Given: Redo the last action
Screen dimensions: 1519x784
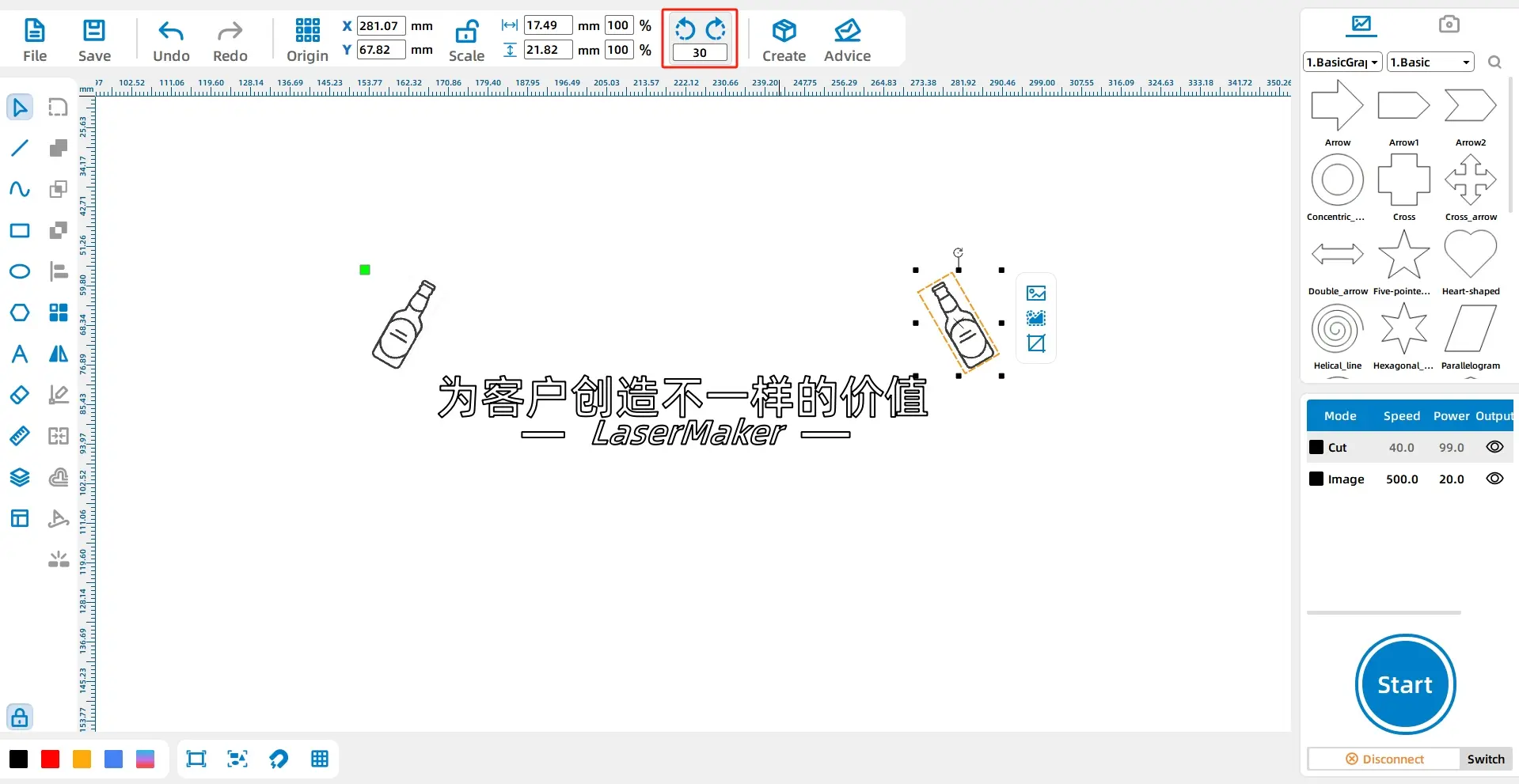Looking at the screenshot, I should (230, 40).
